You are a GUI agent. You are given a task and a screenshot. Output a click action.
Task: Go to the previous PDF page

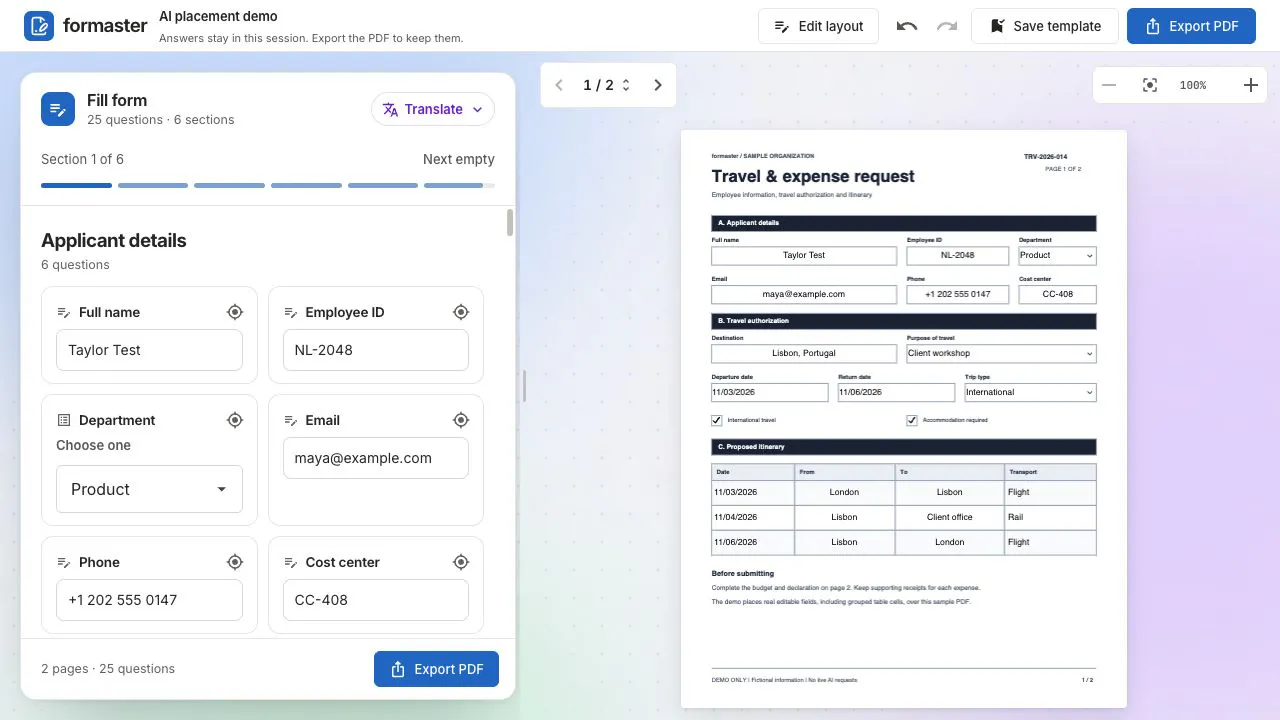[x=559, y=85]
